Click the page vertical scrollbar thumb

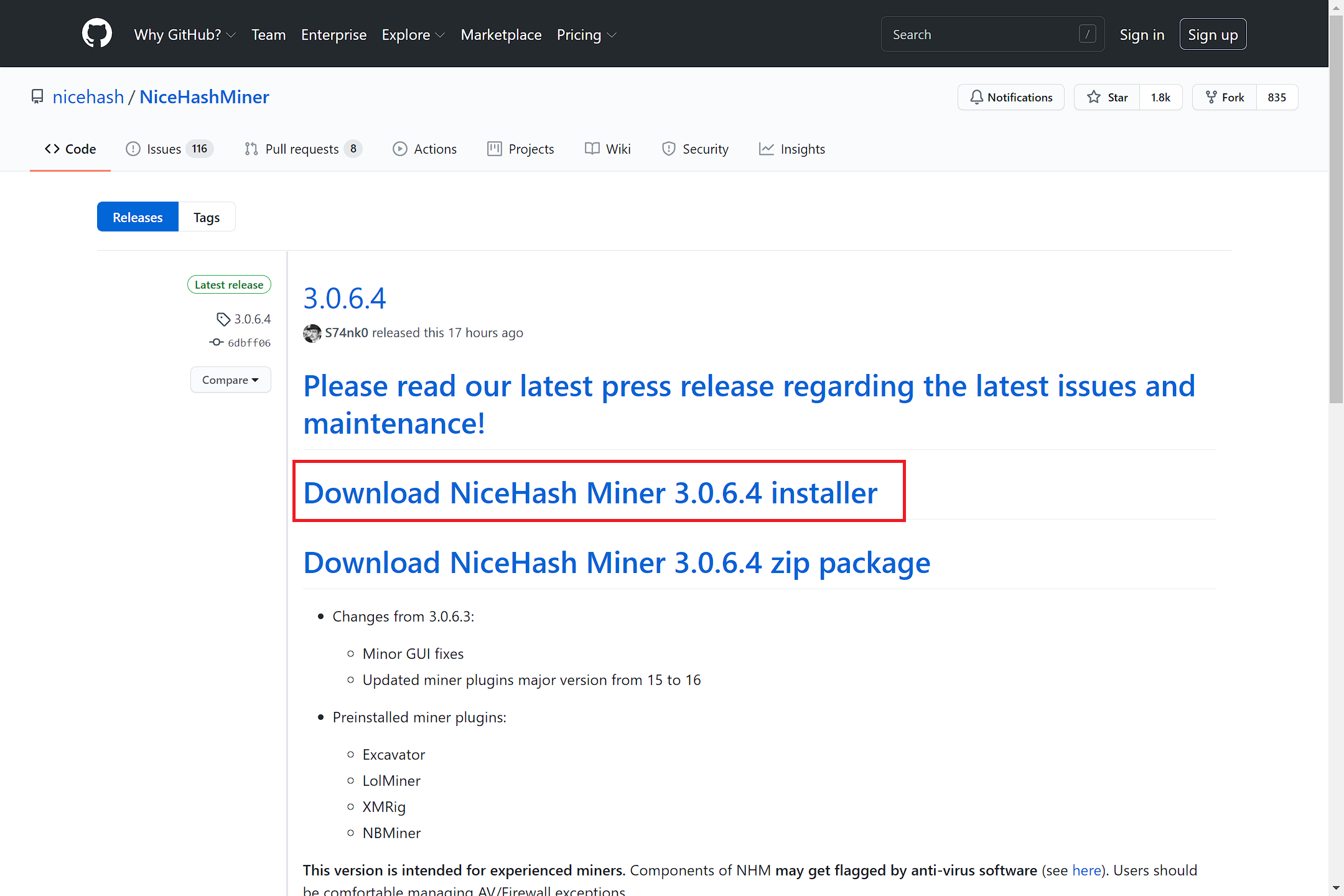pos(1336,209)
